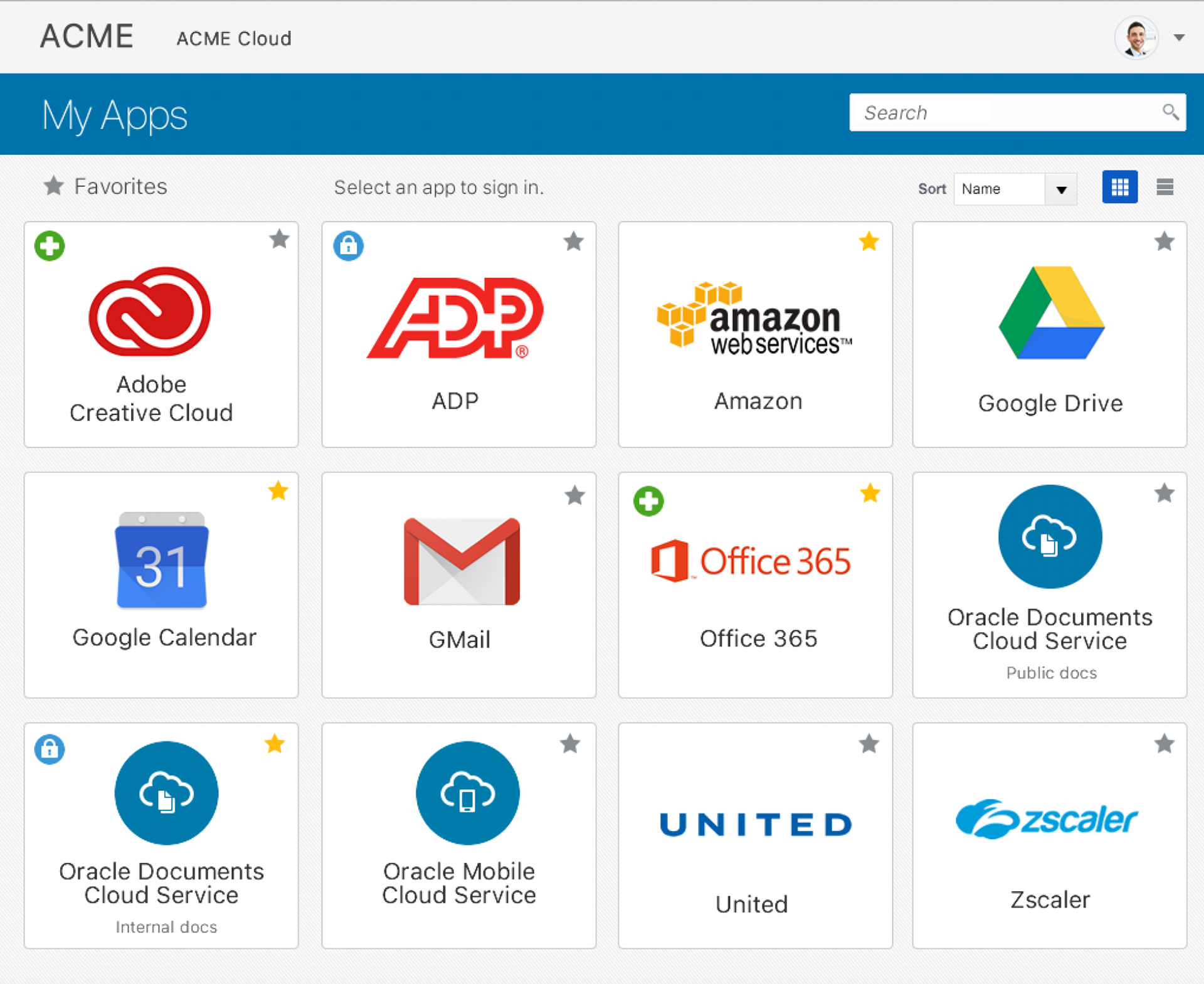Favorite ADP using its star
Image resolution: width=1204 pixels, height=984 pixels.
tap(573, 241)
